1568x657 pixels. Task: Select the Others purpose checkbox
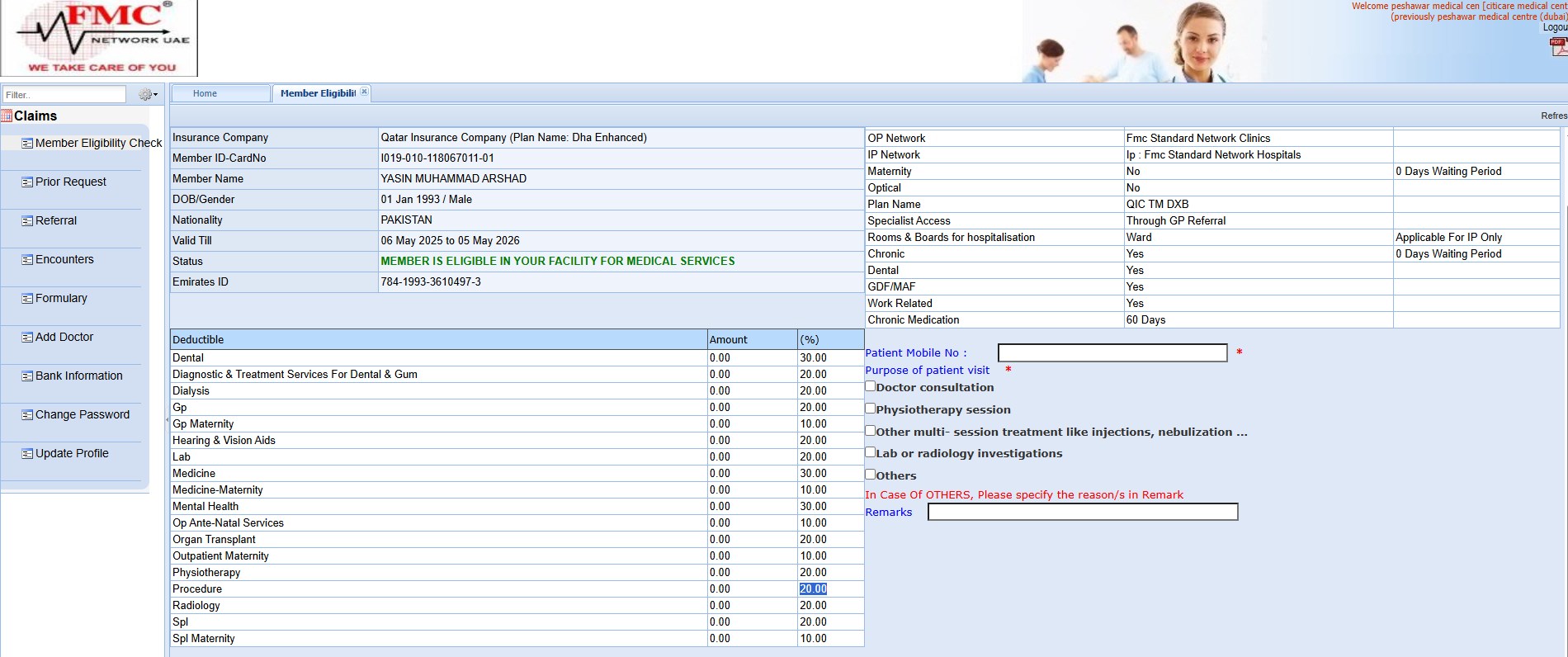pyautogui.click(x=870, y=475)
